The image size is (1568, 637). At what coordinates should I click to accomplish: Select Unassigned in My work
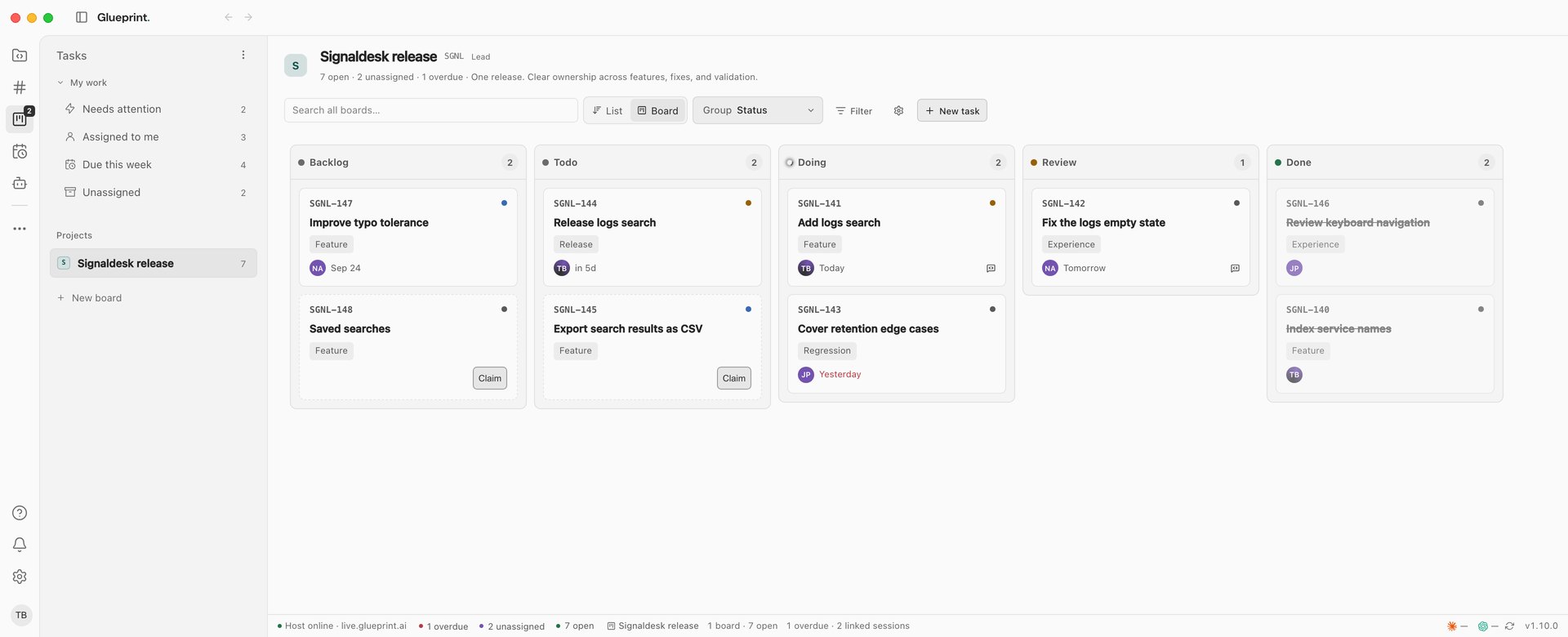tap(154, 193)
